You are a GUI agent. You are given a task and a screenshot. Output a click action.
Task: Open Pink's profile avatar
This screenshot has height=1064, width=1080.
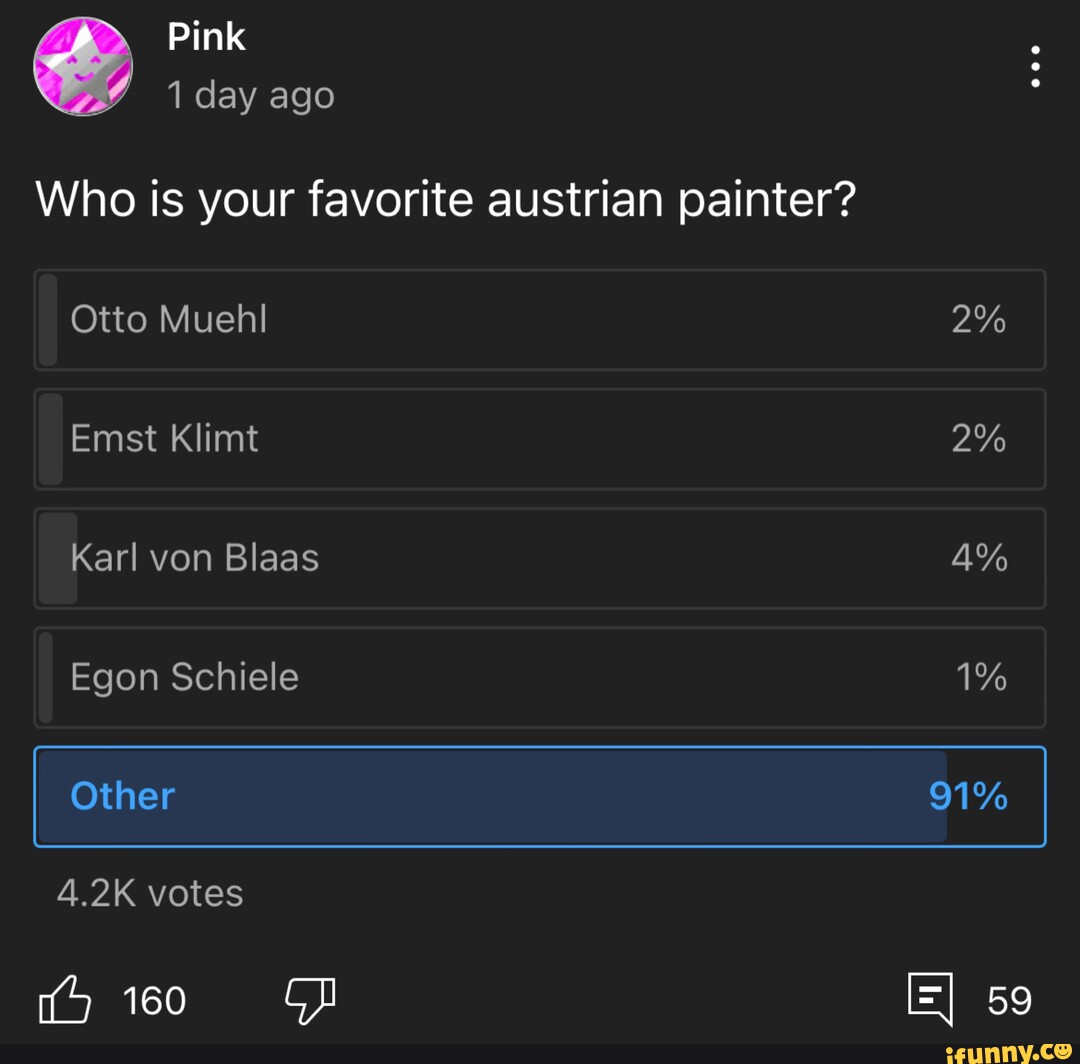[x=84, y=66]
